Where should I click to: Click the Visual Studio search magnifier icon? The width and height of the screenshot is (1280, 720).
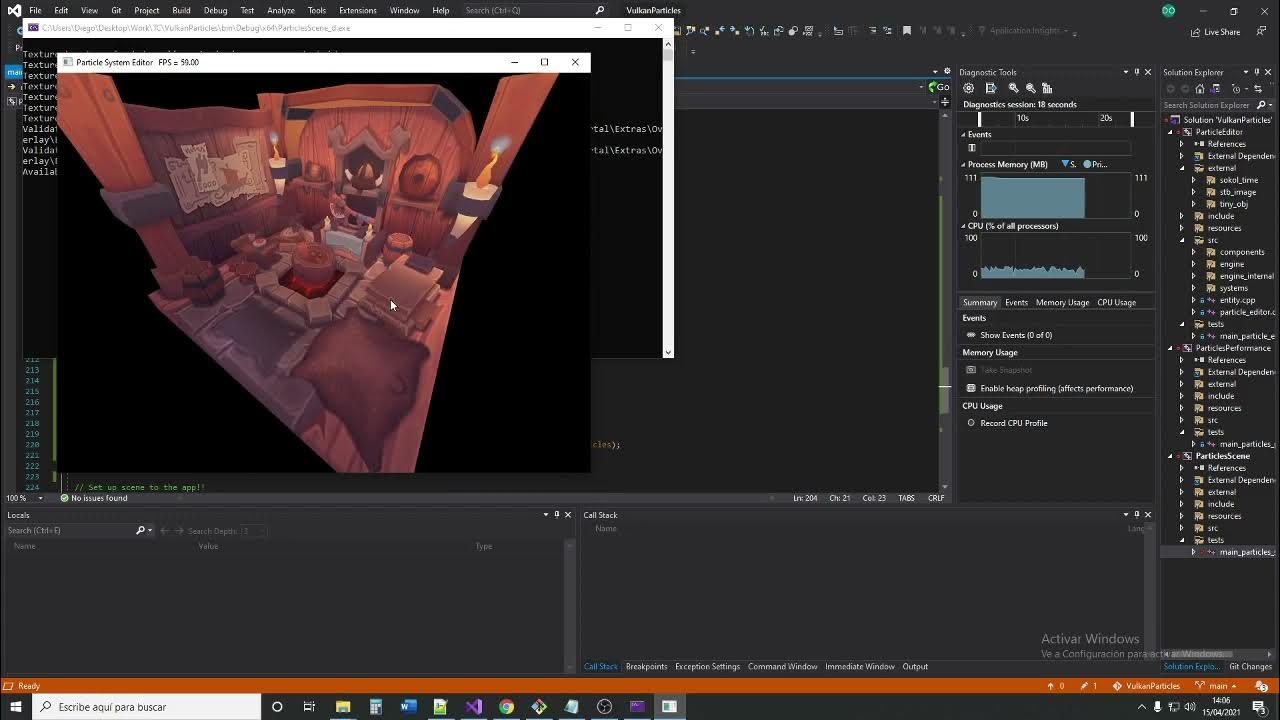pos(600,10)
